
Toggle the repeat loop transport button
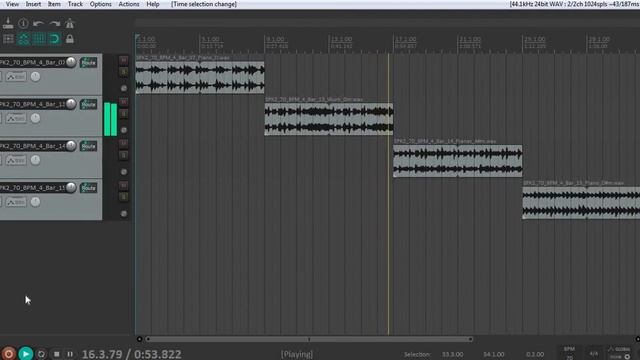click(x=41, y=354)
